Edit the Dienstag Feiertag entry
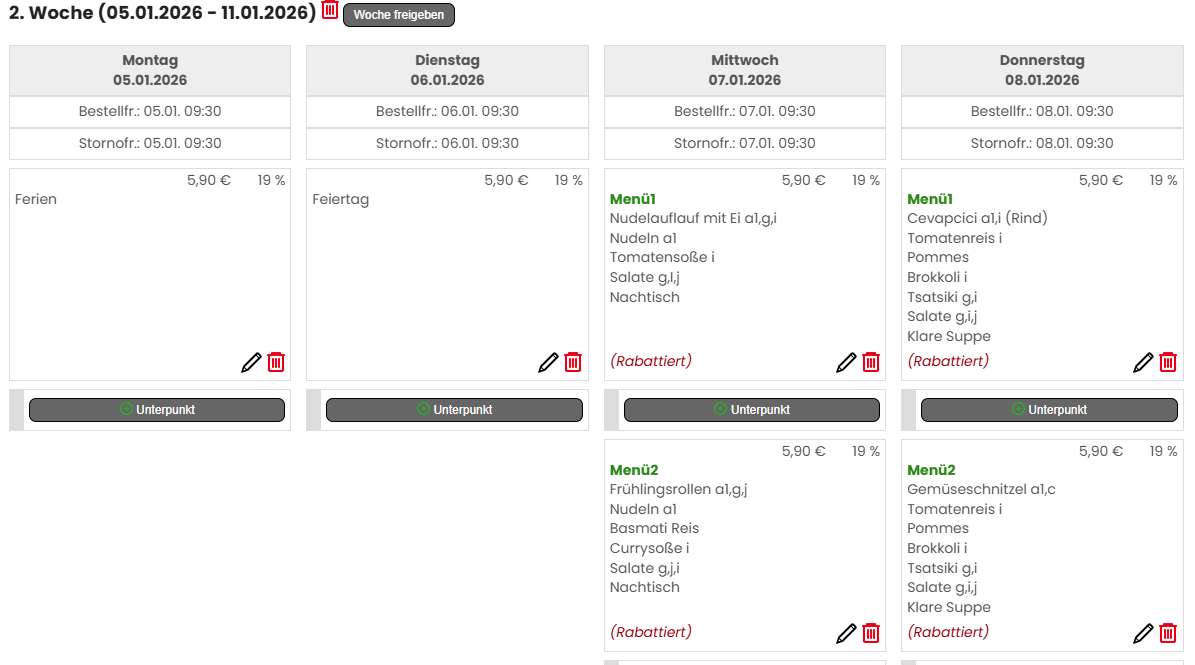 coord(548,362)
